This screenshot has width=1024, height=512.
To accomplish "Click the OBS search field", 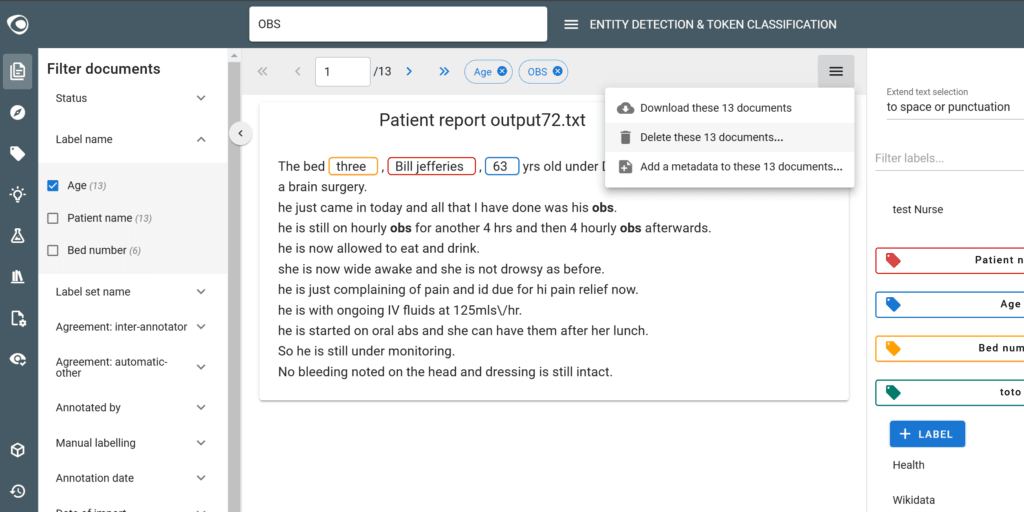I will point(398,24).
